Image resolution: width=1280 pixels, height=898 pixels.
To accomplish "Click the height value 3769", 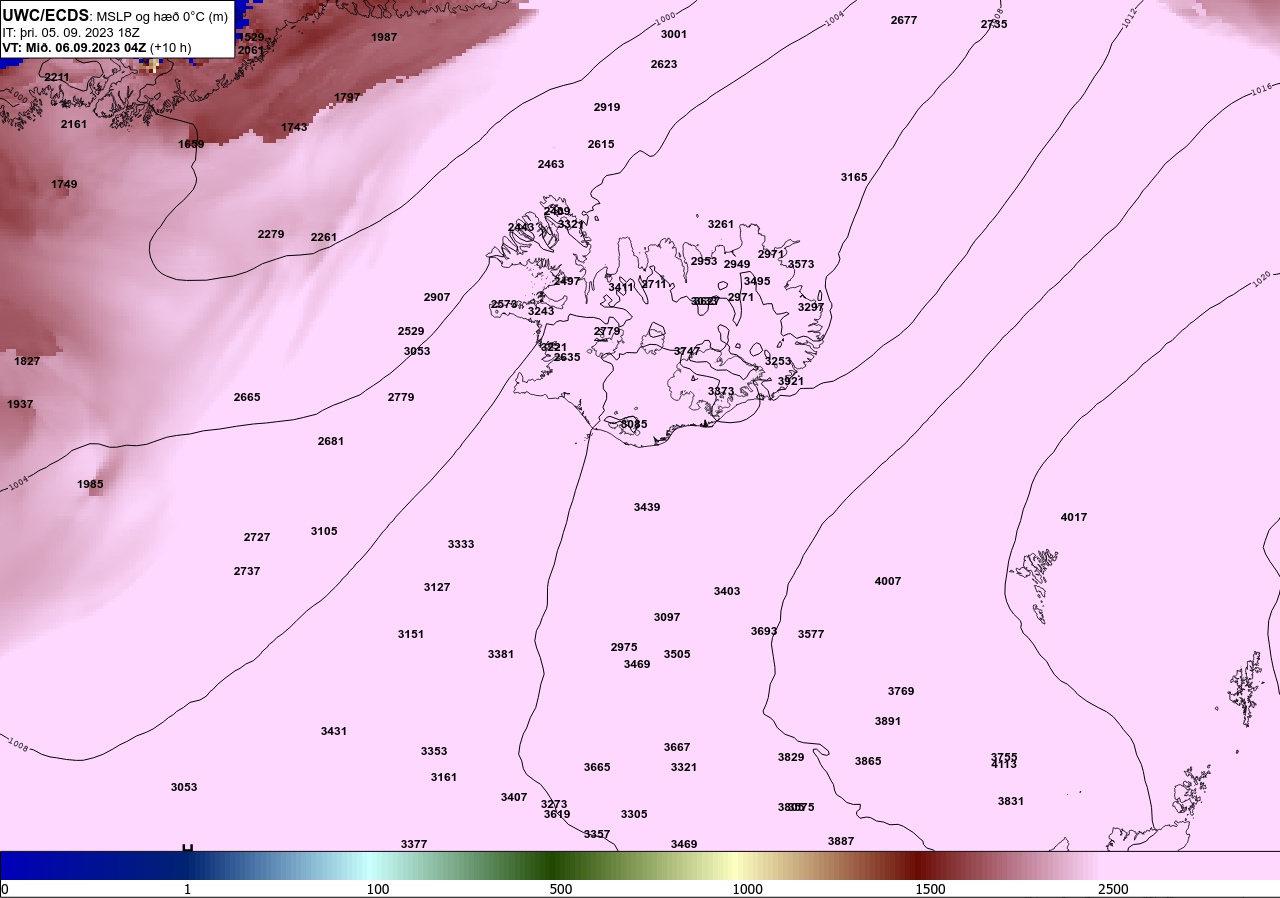I will pyautogui.click(x=901, y=691).
